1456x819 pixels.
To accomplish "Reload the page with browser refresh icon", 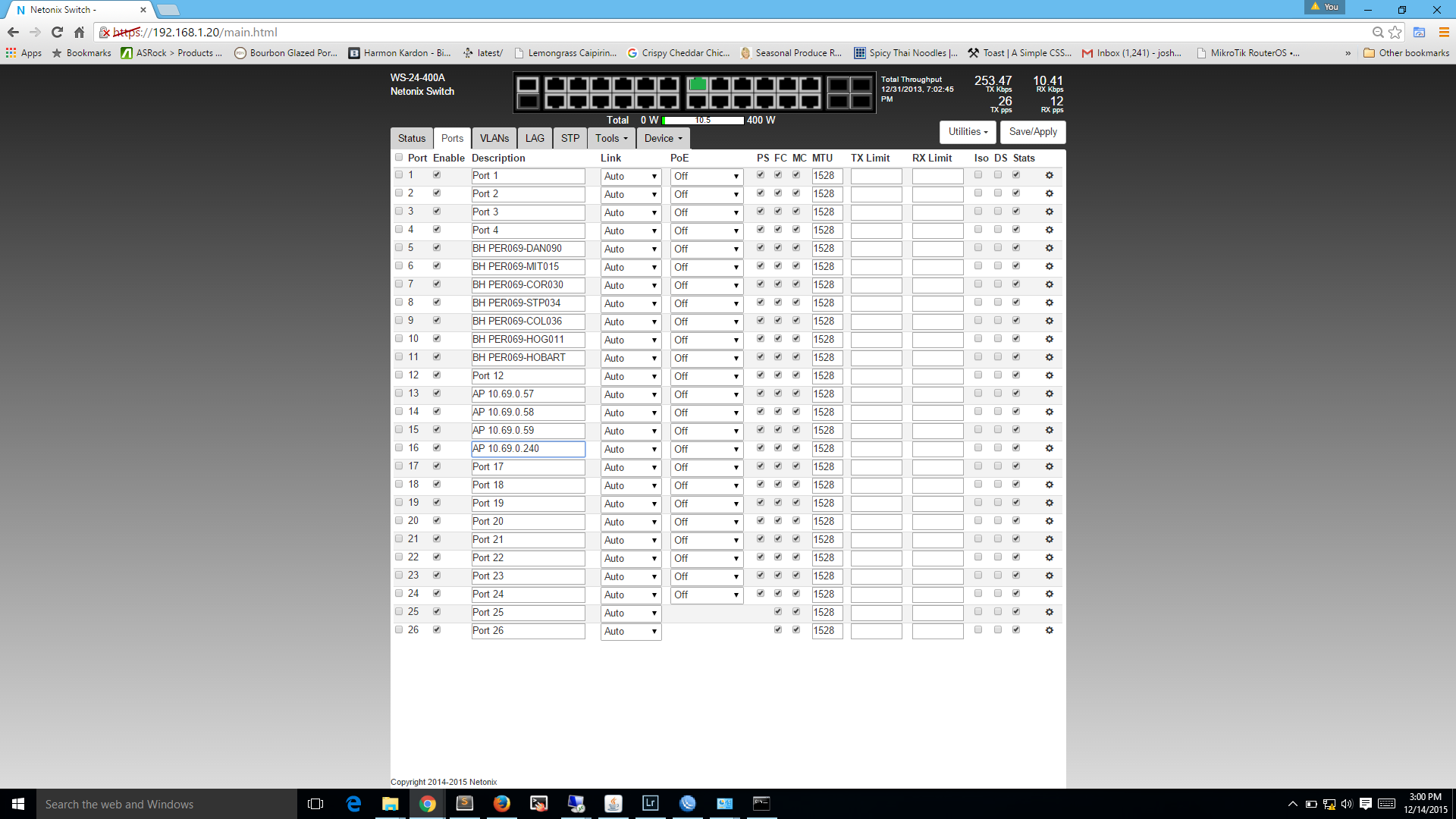I will tap(57, 32).
